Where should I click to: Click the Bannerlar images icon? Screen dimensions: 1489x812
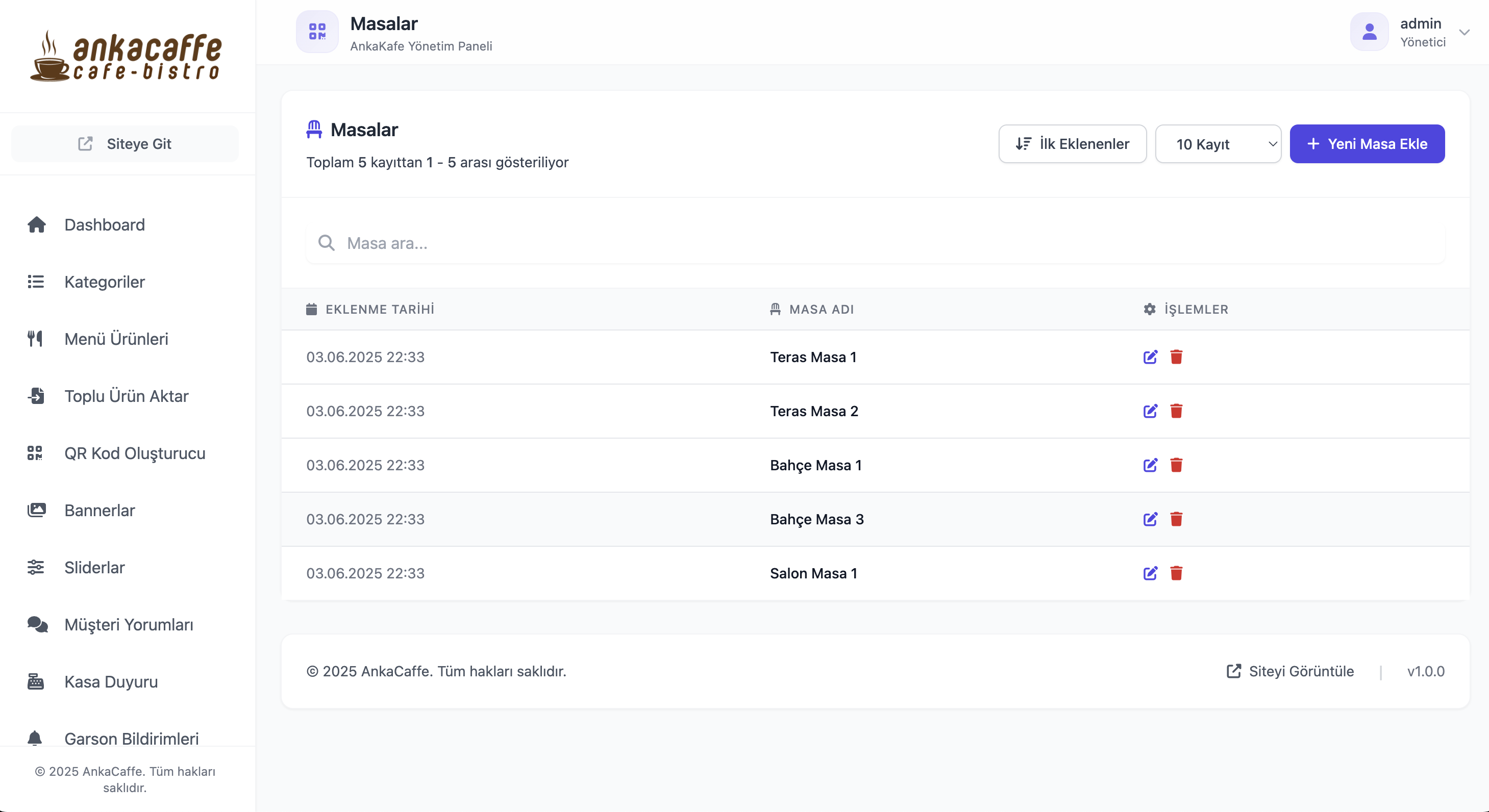coord(36,511)
